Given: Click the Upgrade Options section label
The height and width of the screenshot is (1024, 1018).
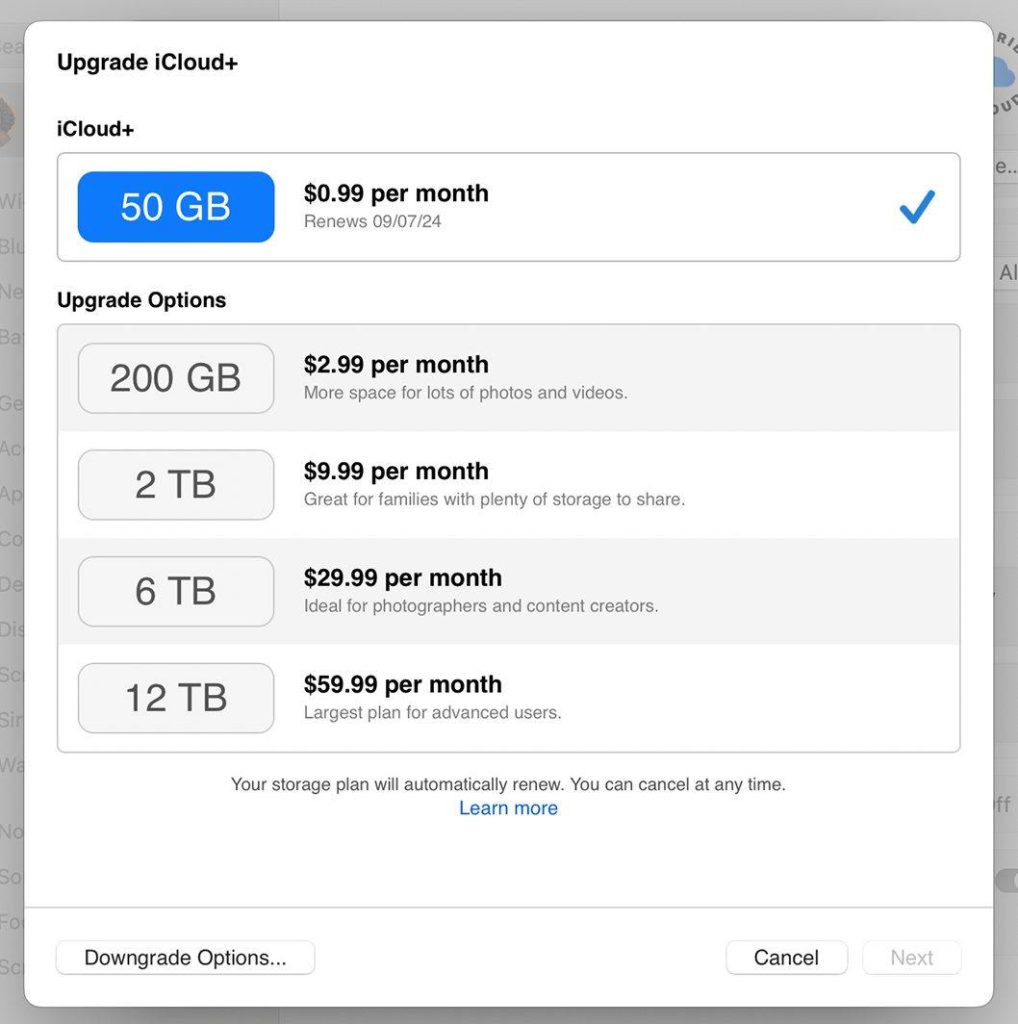Looking at the screenshot, I should point(141,300).
